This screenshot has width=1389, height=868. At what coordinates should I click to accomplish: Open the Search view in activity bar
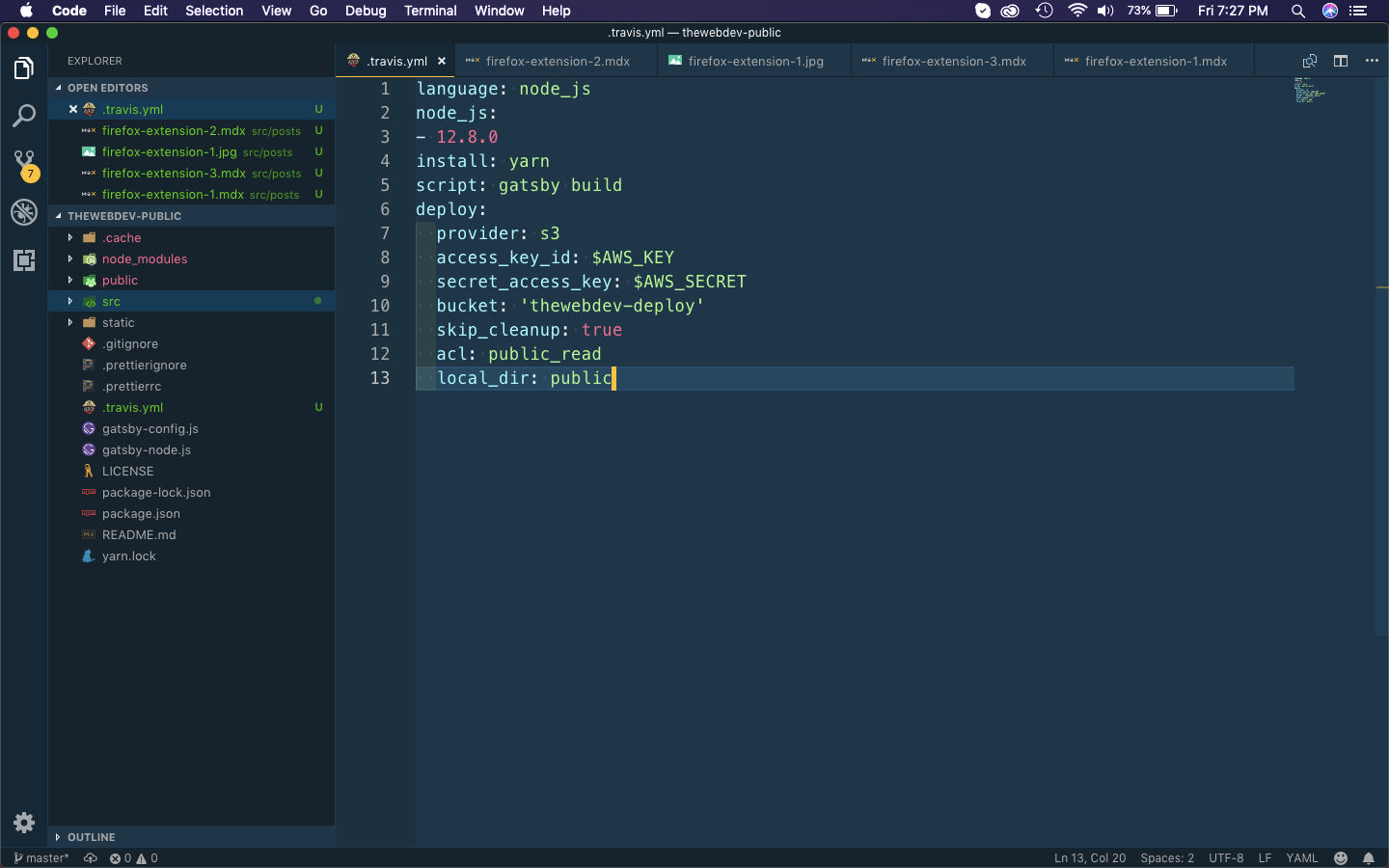point(24,117)
